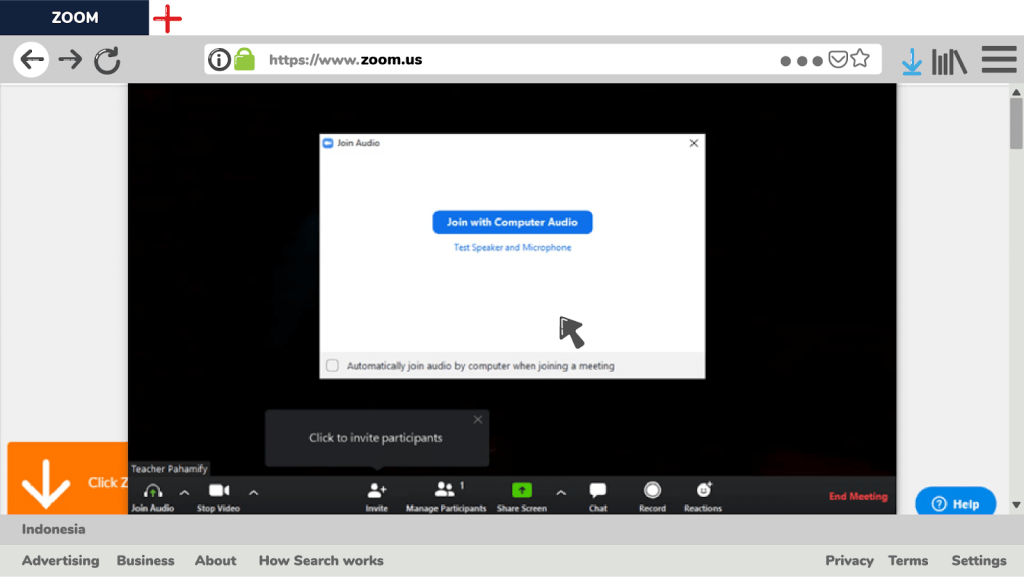Image resolution: width=1024 pixels, height=577 pixels.
Task: Open the Advertising footer link
Action: tap(61, 561)
